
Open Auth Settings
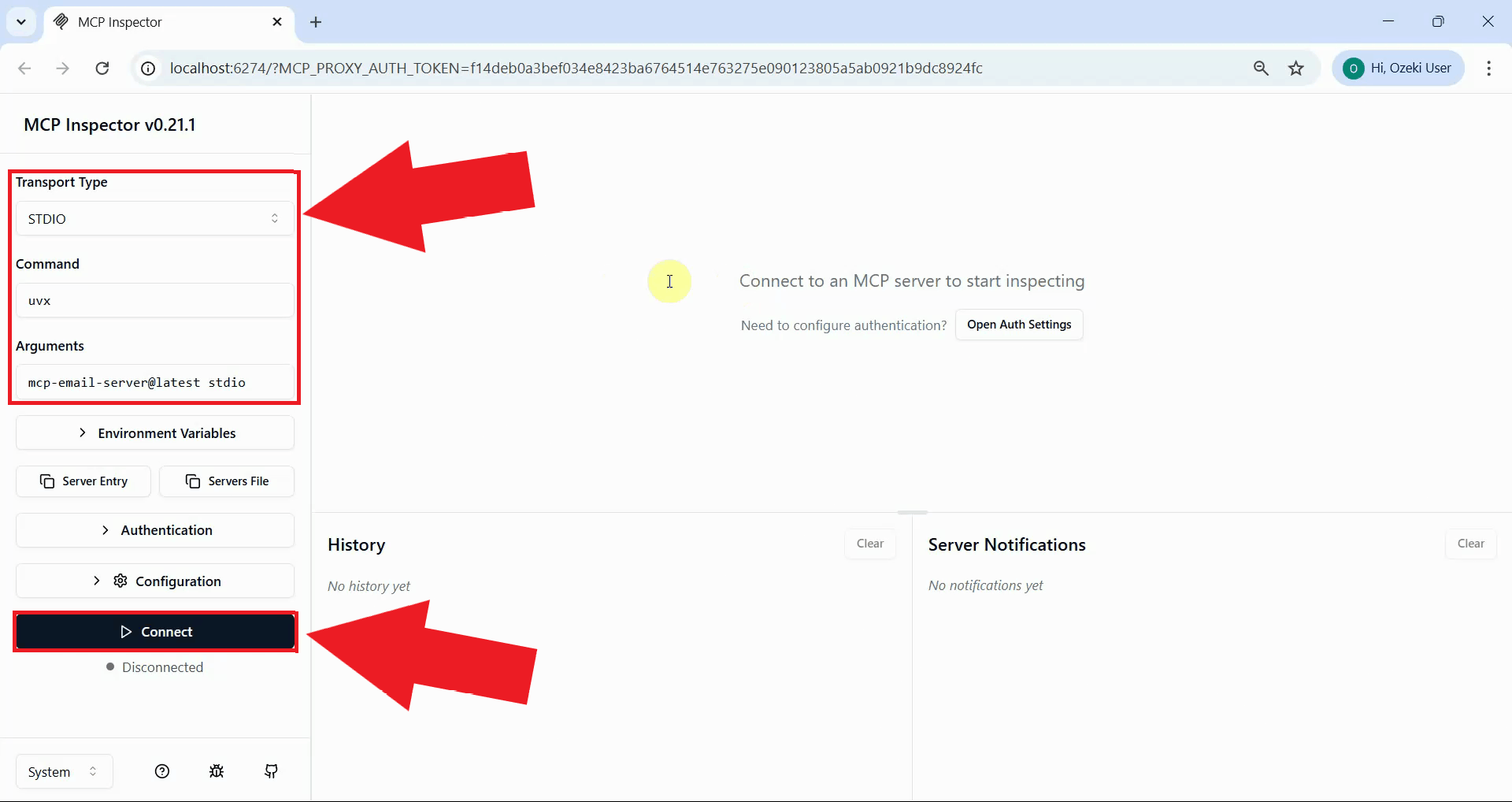click(x=1019, y=324)
